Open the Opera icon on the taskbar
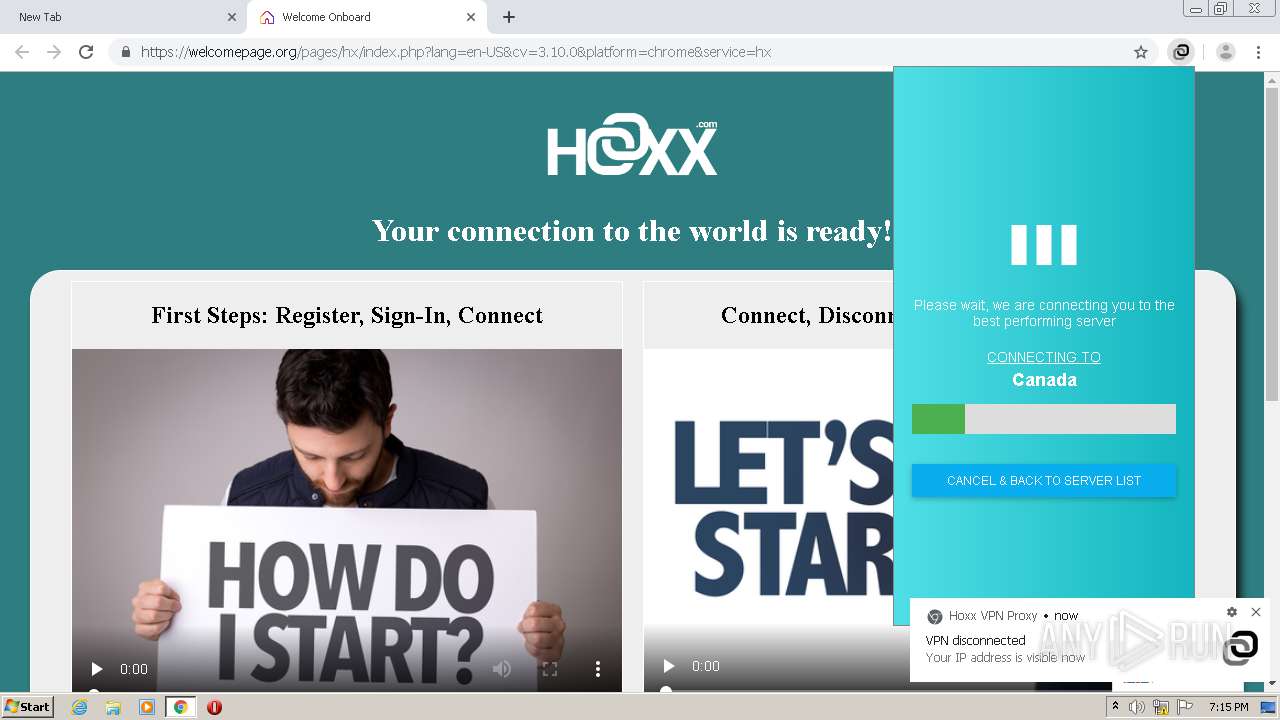The height and width of the screenshot is (720, 1280). tap(214, 707)
